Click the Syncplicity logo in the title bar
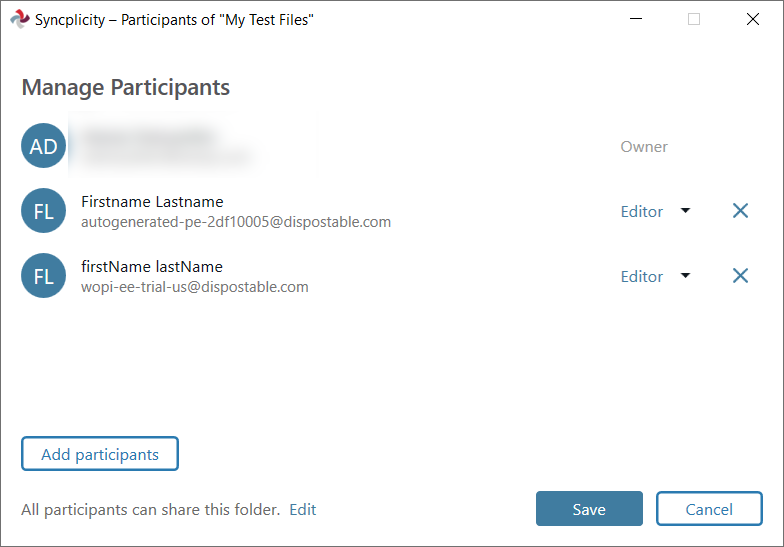The image size is (784, 547). pyautogui.click(x=20, y=19)
